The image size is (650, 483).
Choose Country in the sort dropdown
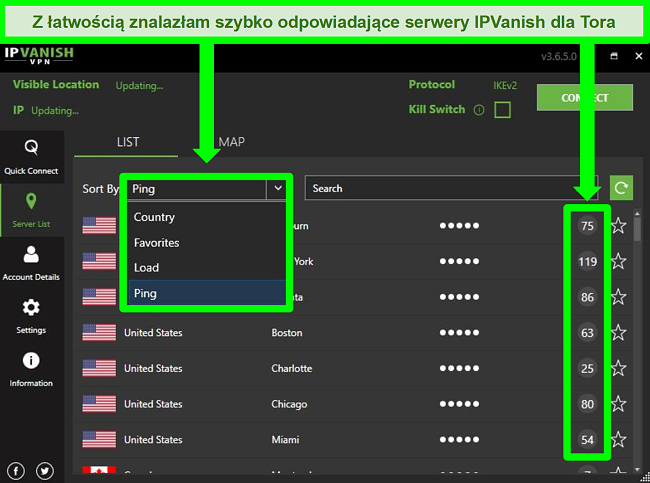(x=206, y=217)
